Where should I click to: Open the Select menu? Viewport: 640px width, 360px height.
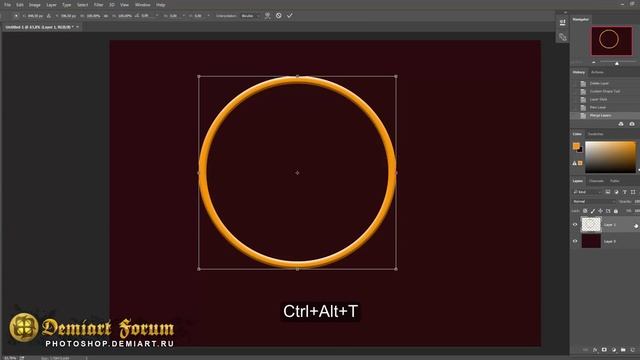click(82, 5)
